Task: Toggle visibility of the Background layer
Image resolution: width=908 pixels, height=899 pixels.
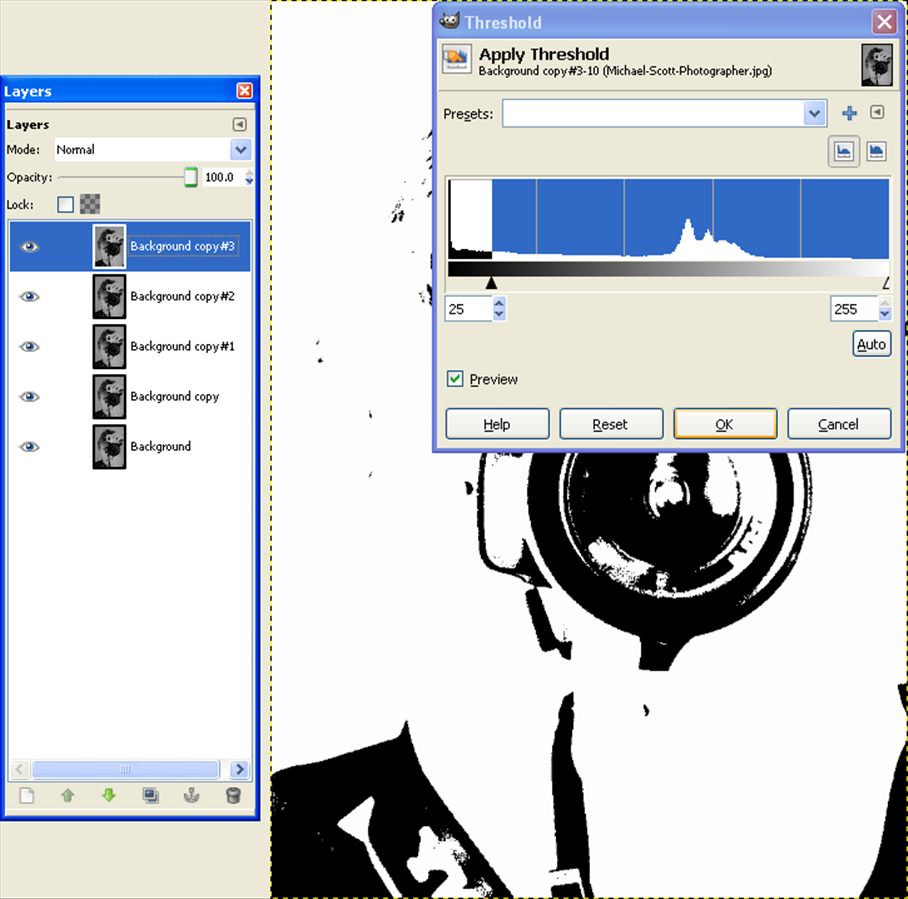Action: click(30, 447)
